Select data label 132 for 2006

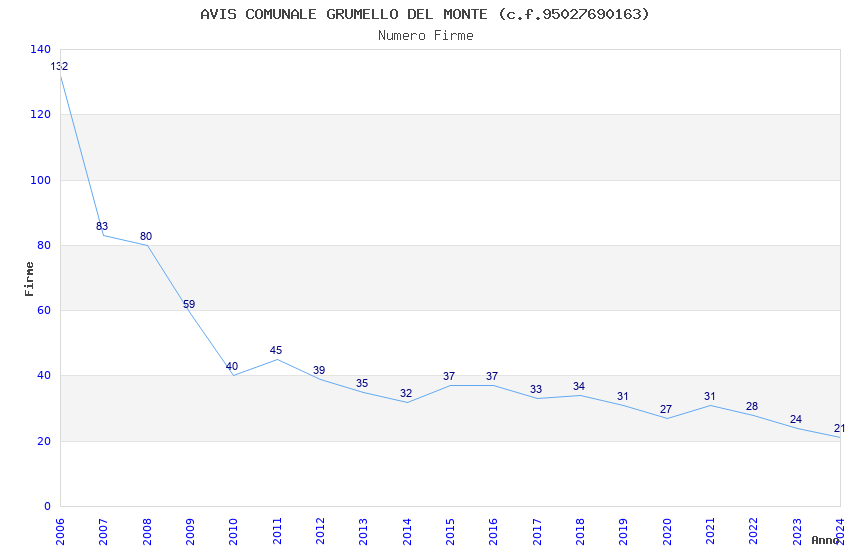click(x=59, y=66)
